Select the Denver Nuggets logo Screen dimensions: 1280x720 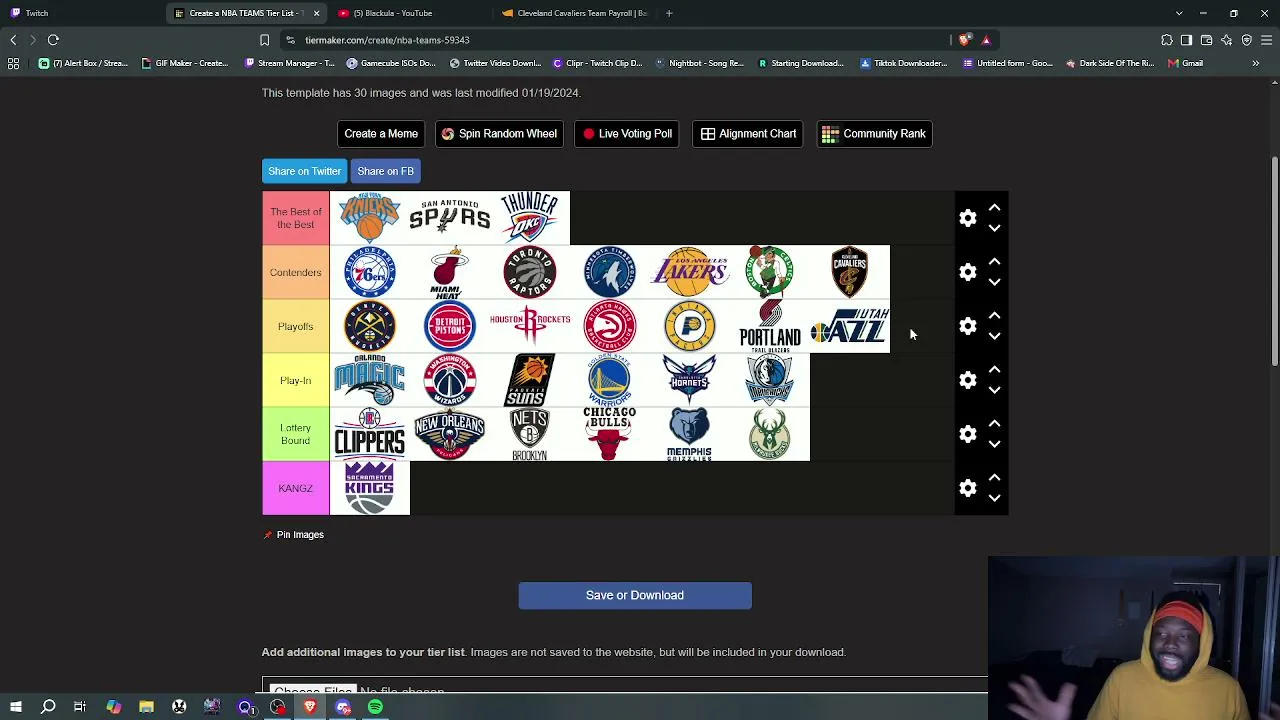point(370,326)
